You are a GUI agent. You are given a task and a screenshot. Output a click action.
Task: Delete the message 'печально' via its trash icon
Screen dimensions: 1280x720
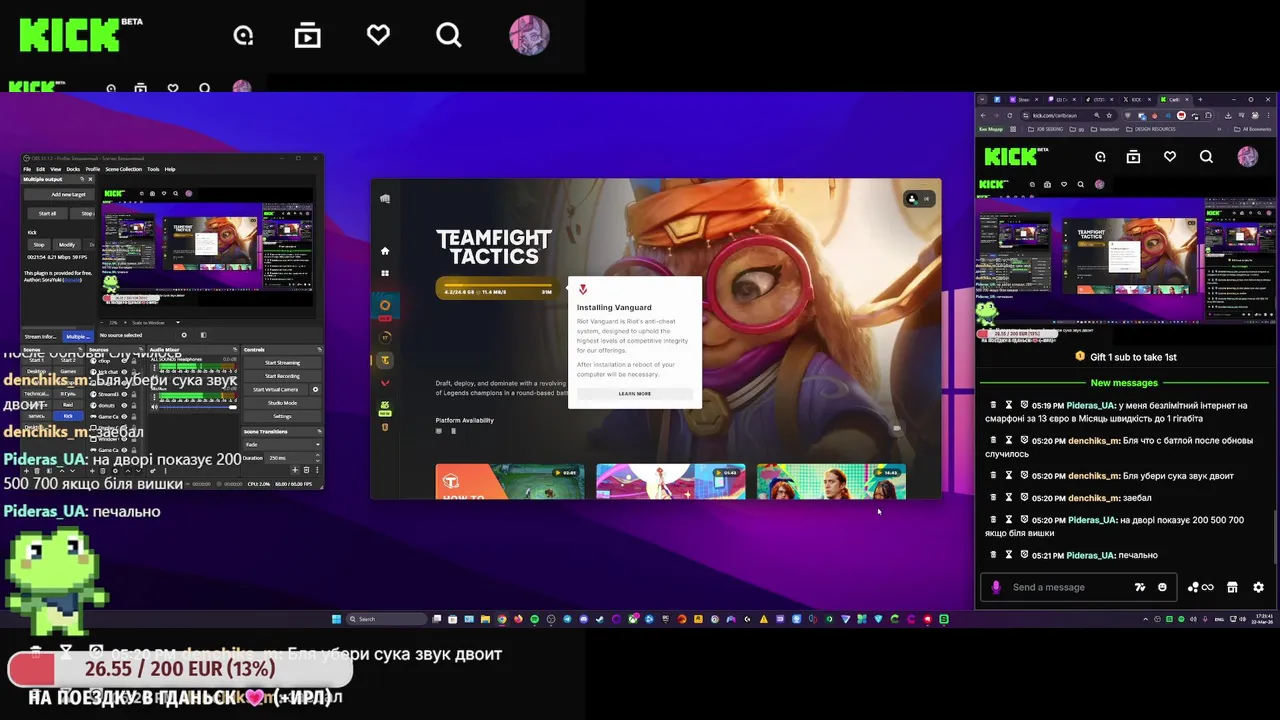click(x=993, y=555)
